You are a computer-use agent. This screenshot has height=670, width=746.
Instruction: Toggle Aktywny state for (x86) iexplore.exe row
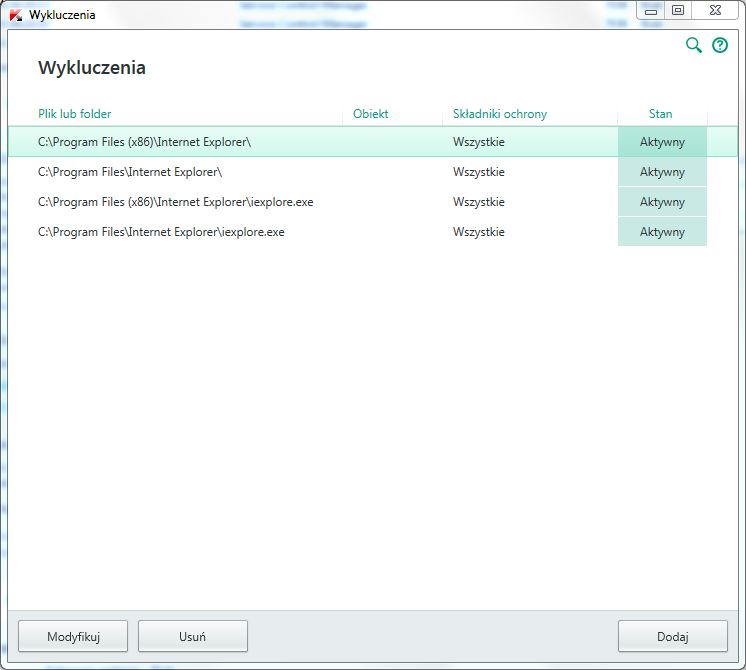pyautogui.click(x=662, y=202)
